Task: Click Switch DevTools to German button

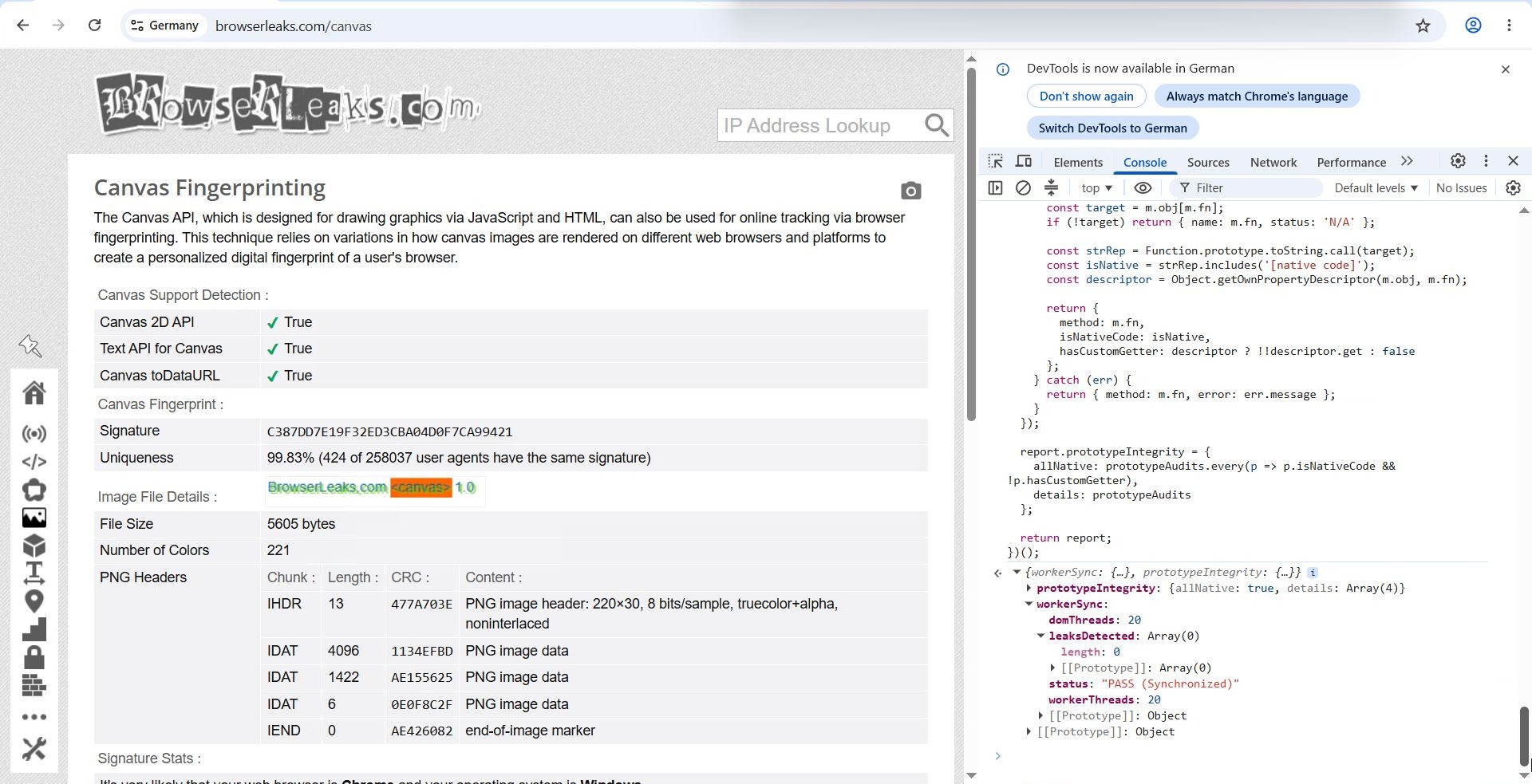Action: [x=1112, y=128]
